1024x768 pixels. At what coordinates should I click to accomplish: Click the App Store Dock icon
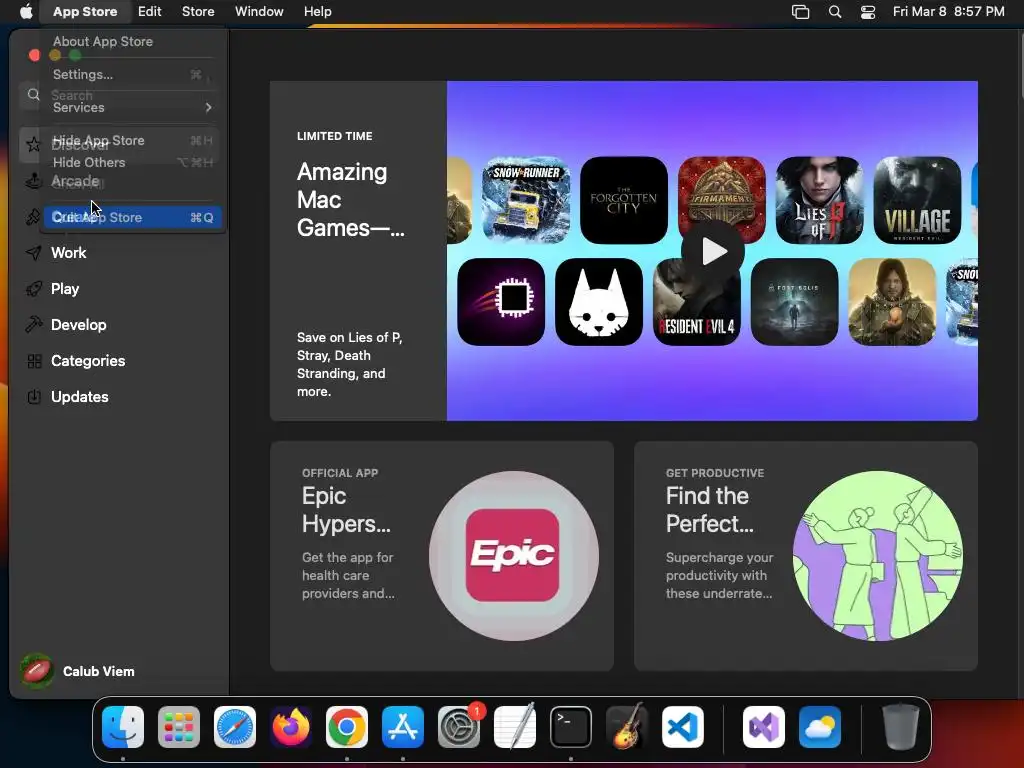tap(403, 727)
